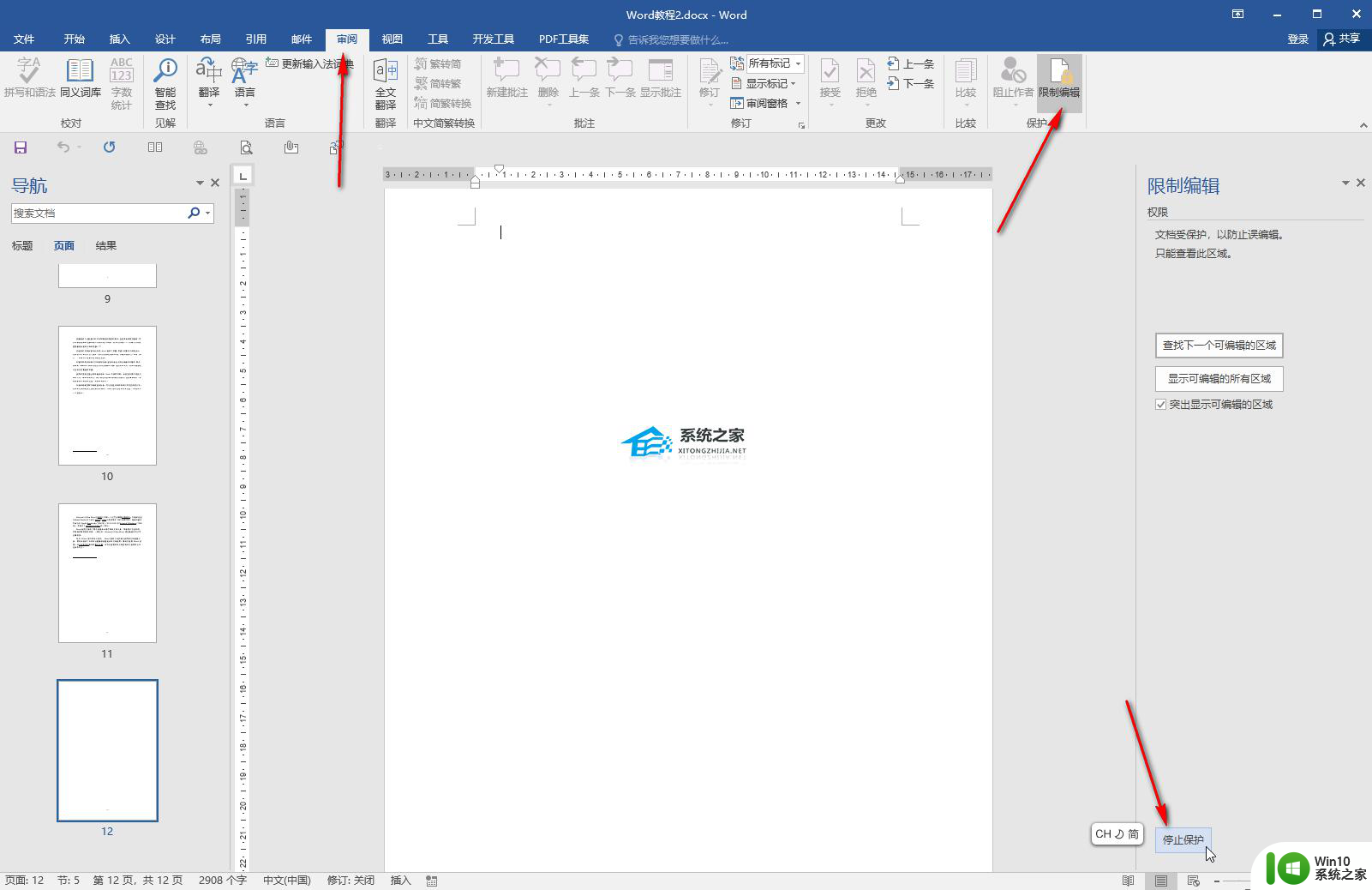Click Full Text Translation (全文翻译) icon

[x=386, y=83]
